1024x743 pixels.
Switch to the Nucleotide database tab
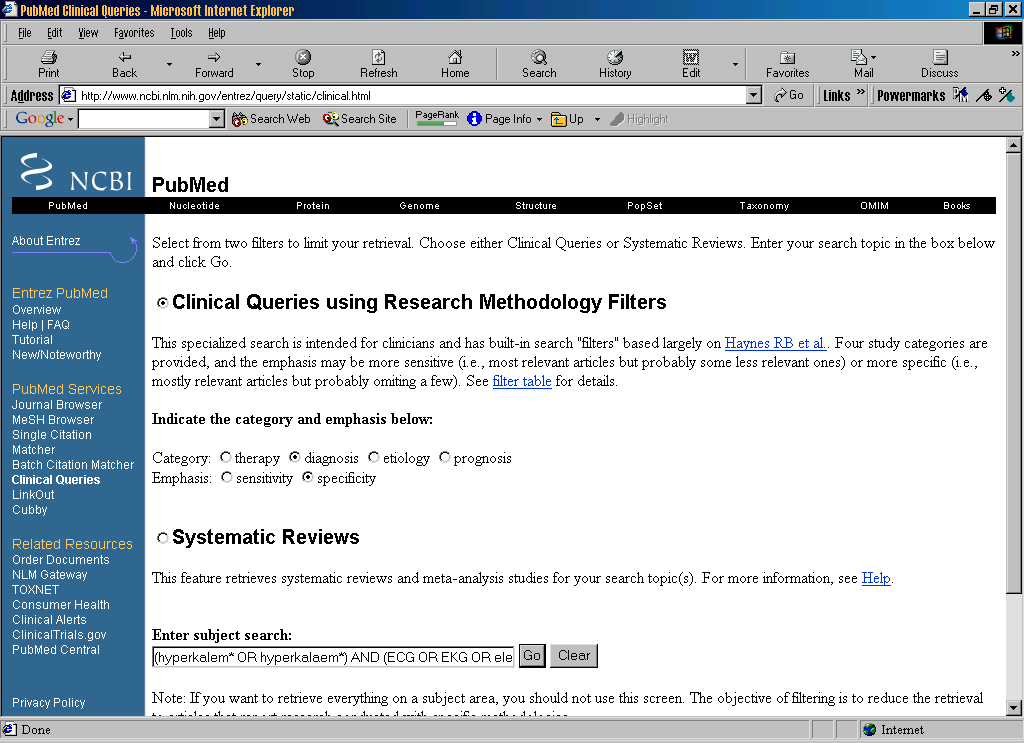(x=195, y=206)
